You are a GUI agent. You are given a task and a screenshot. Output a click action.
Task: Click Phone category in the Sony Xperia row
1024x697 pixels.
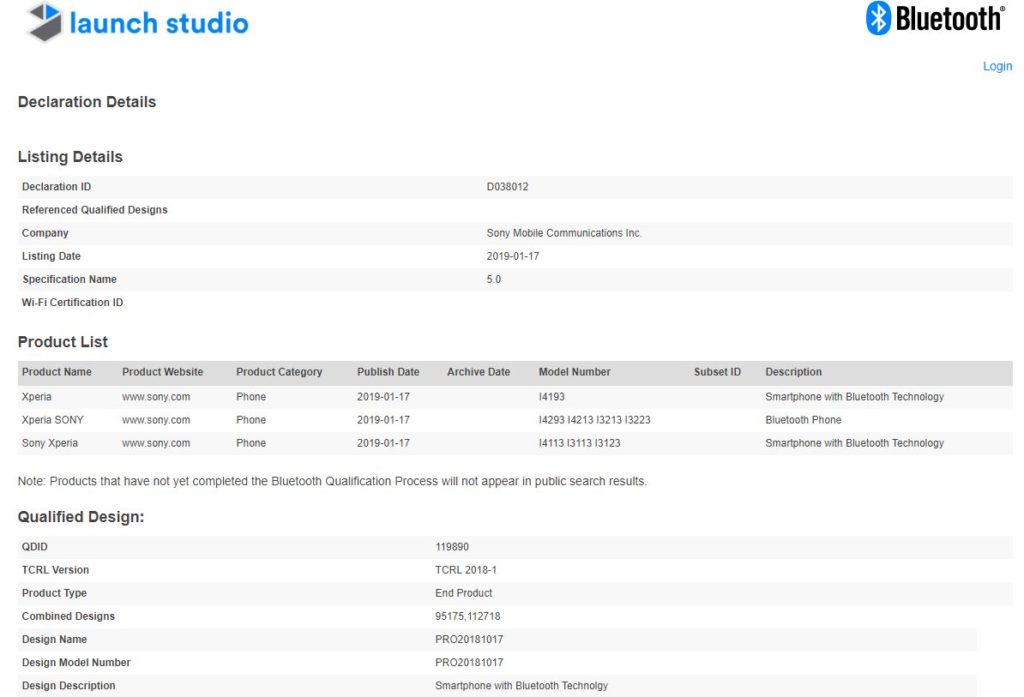click(251, 444)
